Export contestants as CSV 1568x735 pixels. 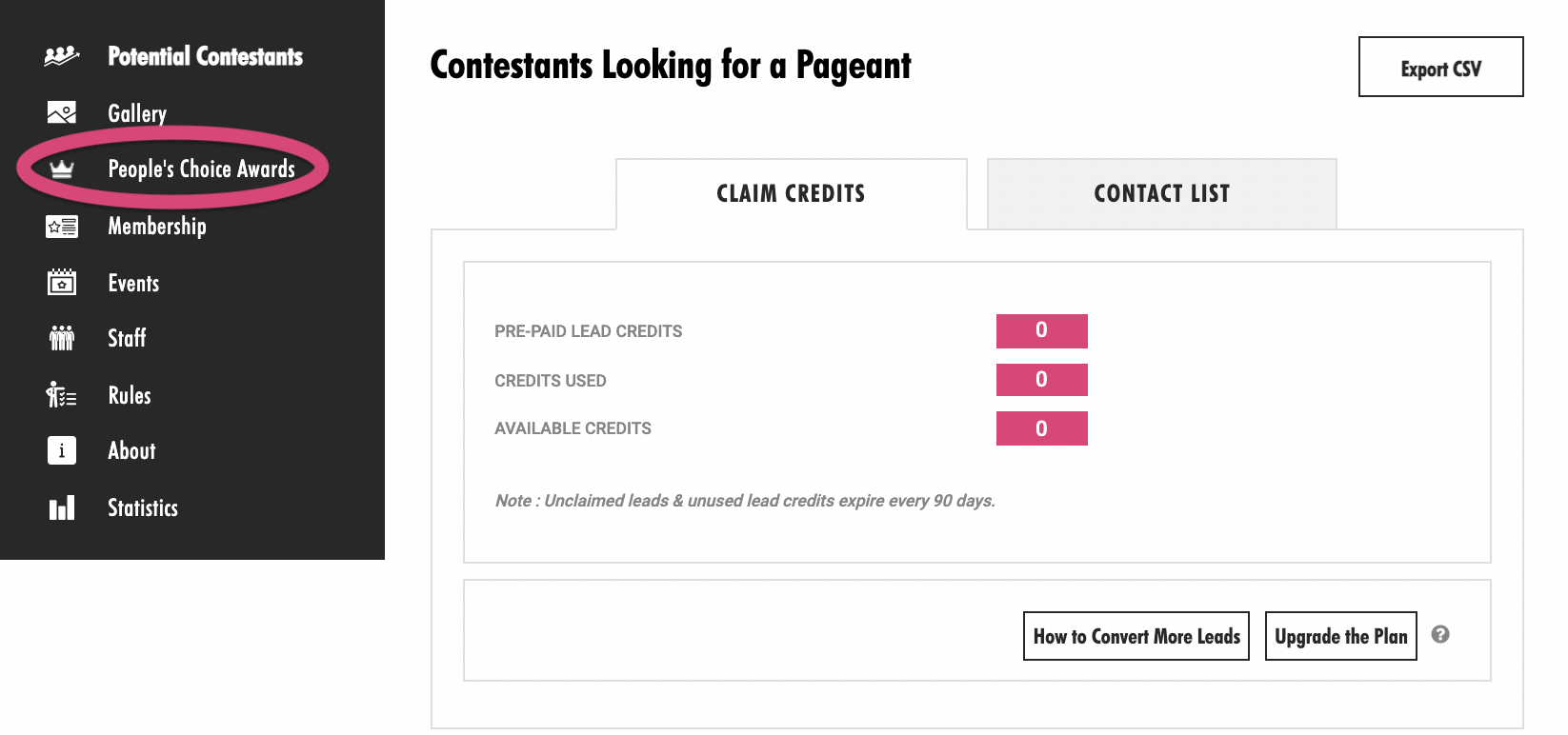click(x=1440, y=68)
